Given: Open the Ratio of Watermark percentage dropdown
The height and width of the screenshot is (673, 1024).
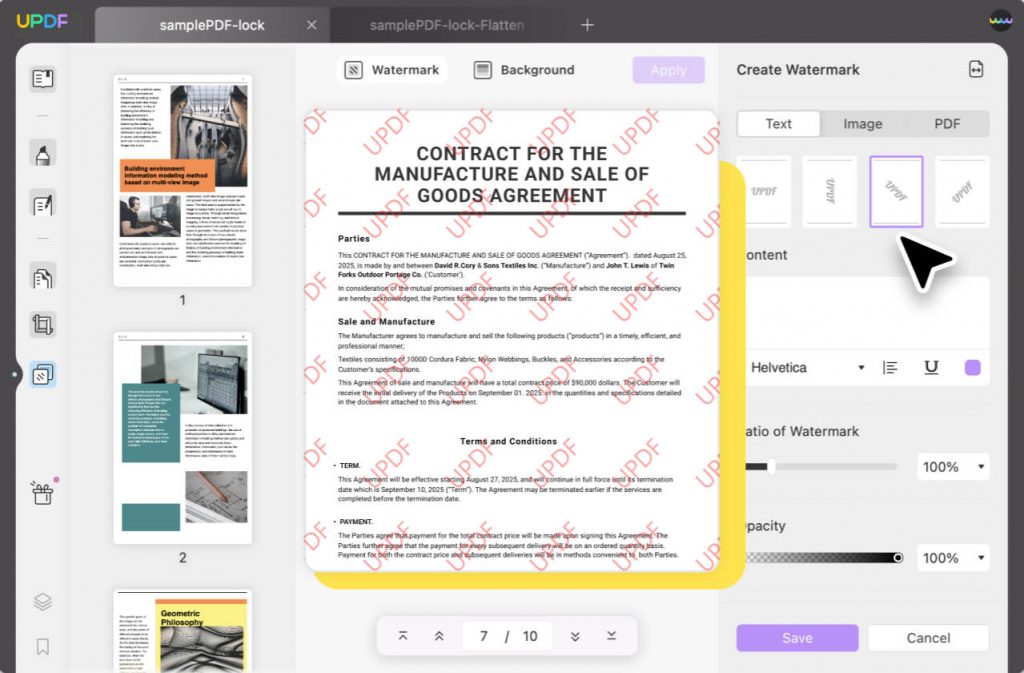Looking at the screenshot, I should coord(953,466).
